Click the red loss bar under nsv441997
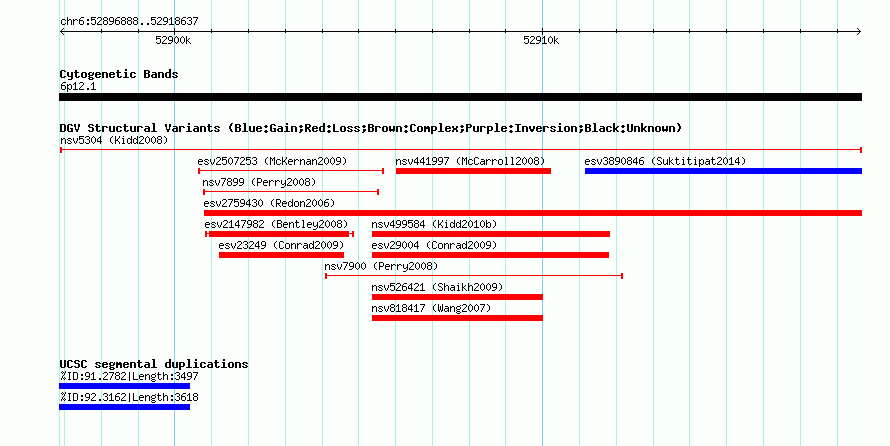This screenshot has height=446, width=890. tap(473, 171)
